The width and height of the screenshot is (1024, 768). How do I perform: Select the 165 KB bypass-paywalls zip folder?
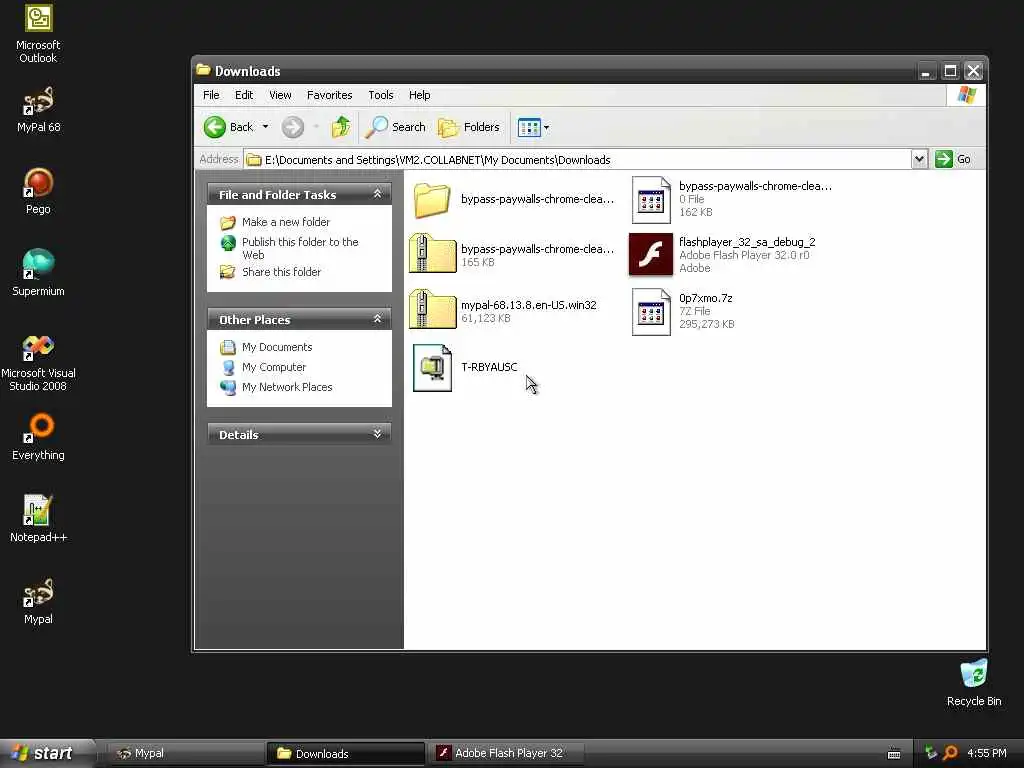(432, 253)
